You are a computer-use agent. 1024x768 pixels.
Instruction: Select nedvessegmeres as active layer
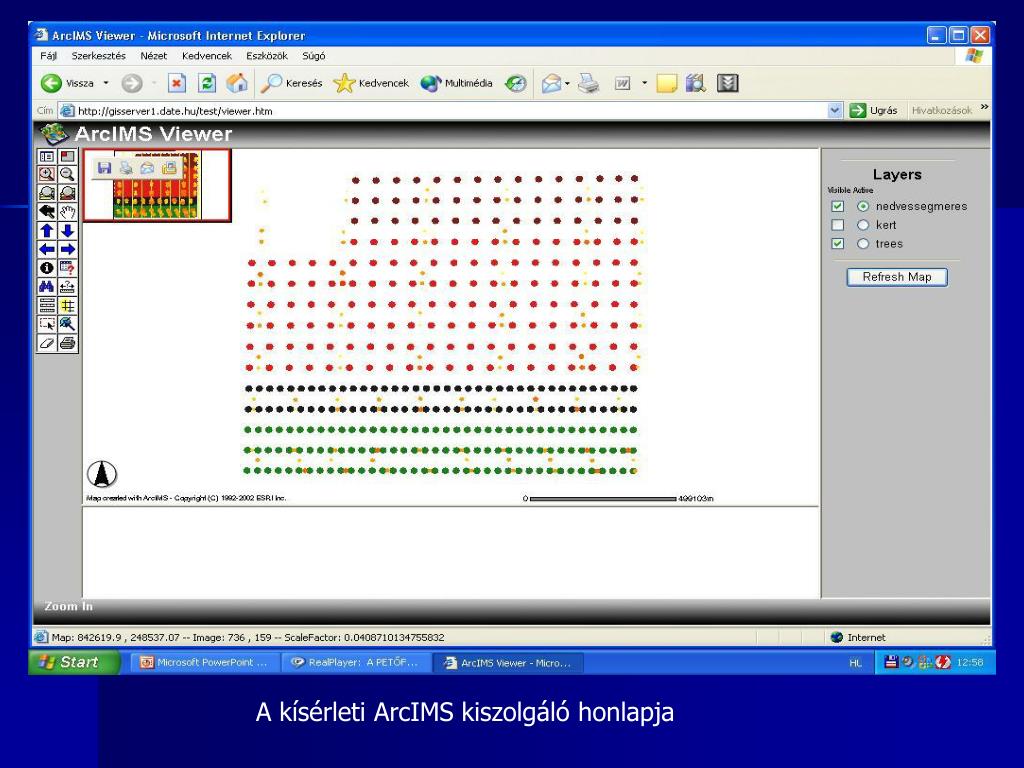click(863, 206)
